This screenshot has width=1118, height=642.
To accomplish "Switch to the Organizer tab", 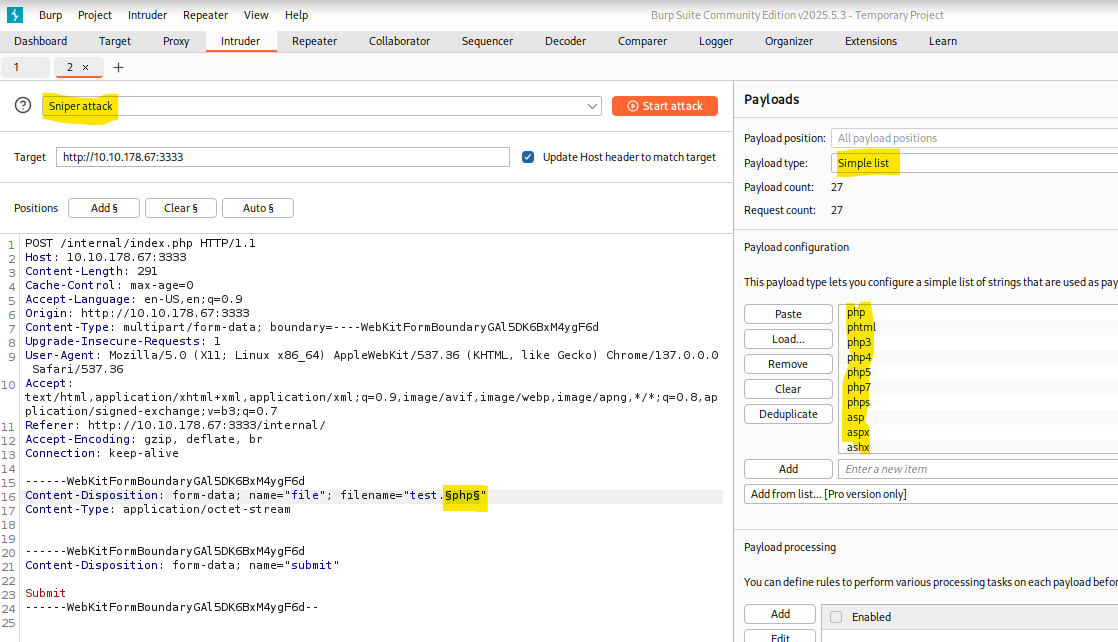I will [x=789, y=41].
